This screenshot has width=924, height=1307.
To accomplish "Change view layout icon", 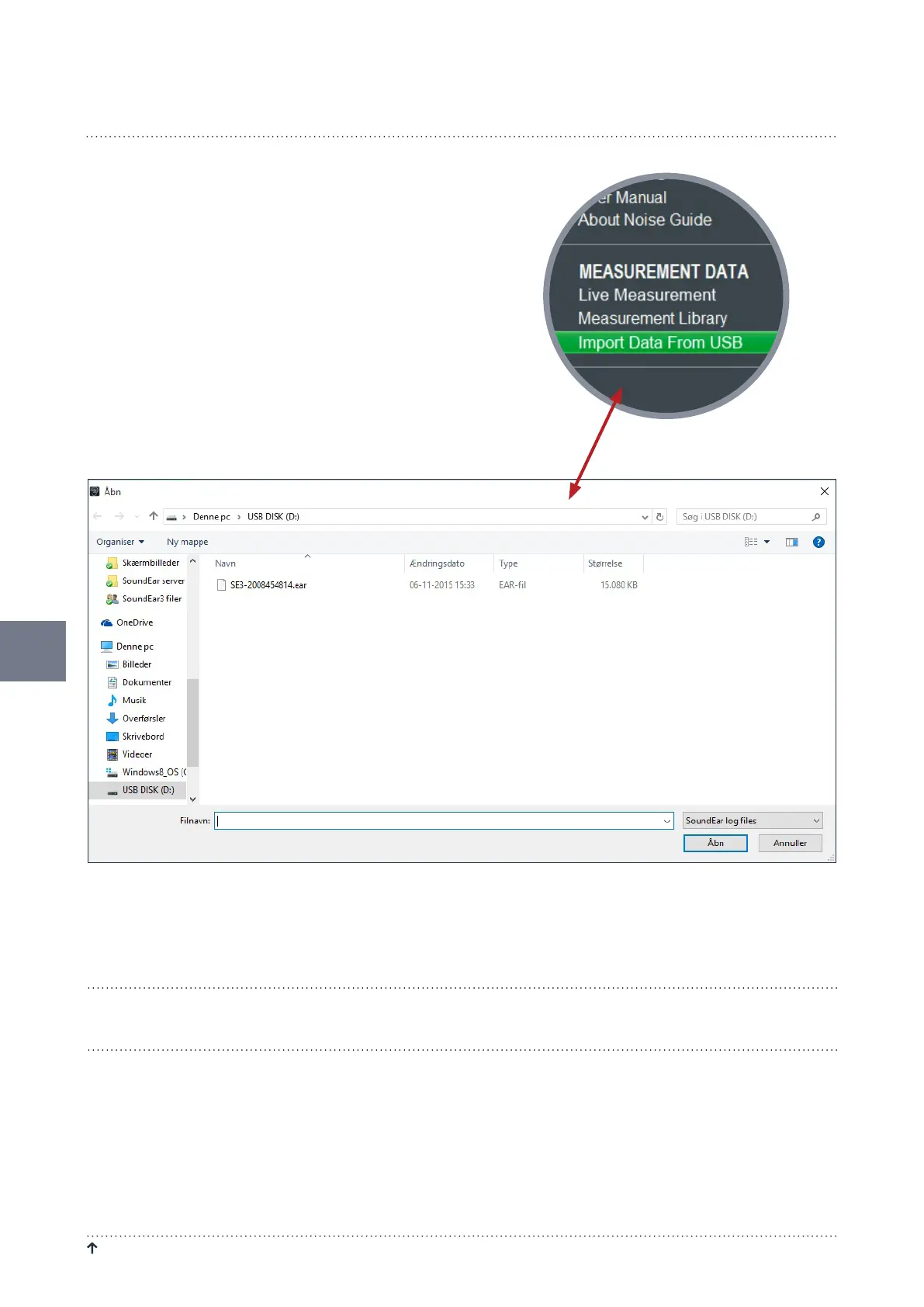I will [x=751, y=542].
